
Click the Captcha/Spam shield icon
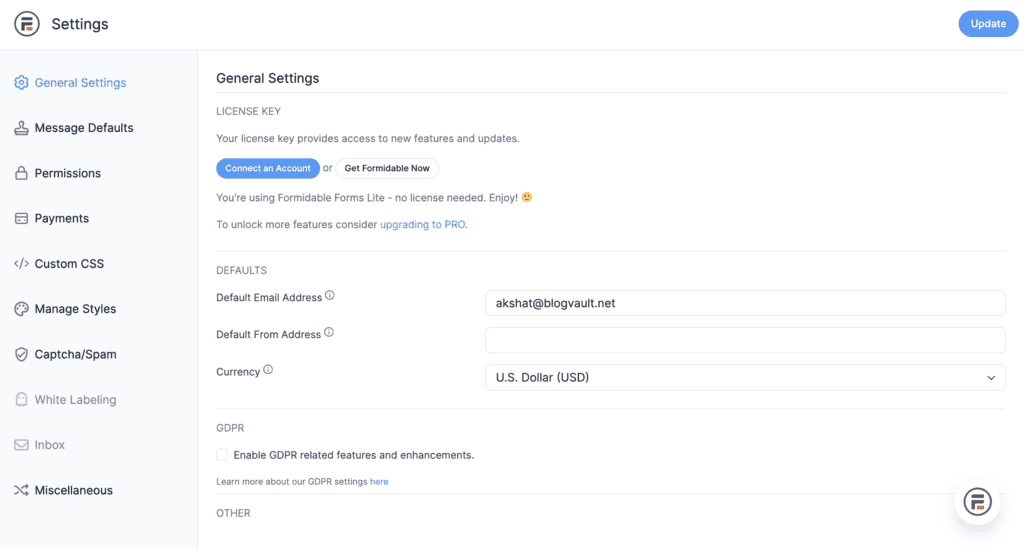pos(22,354)
